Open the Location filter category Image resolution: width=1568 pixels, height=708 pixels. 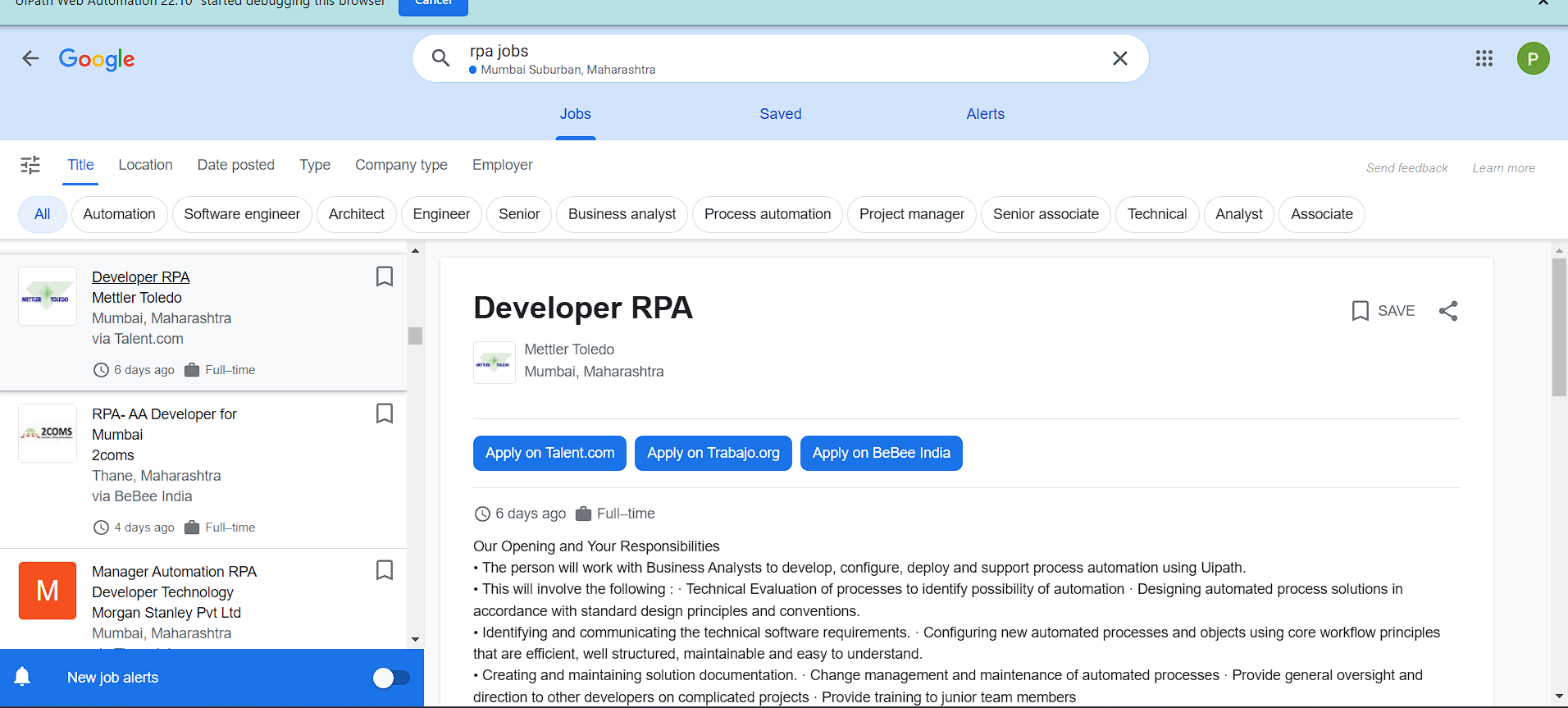146,165
